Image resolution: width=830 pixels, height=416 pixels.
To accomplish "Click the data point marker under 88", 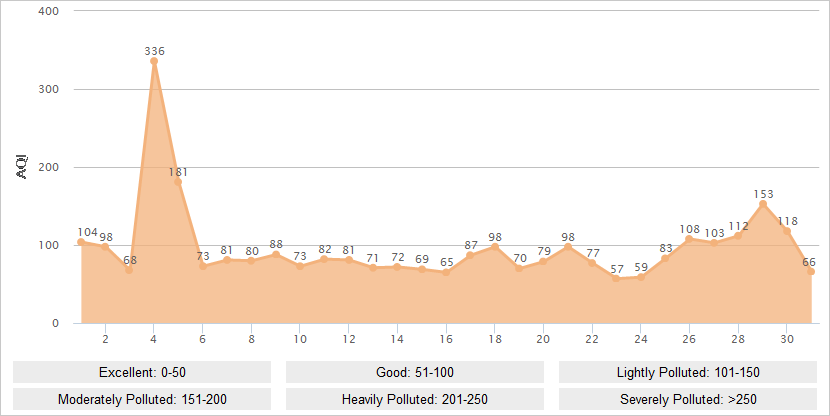I will coord(276,255).
